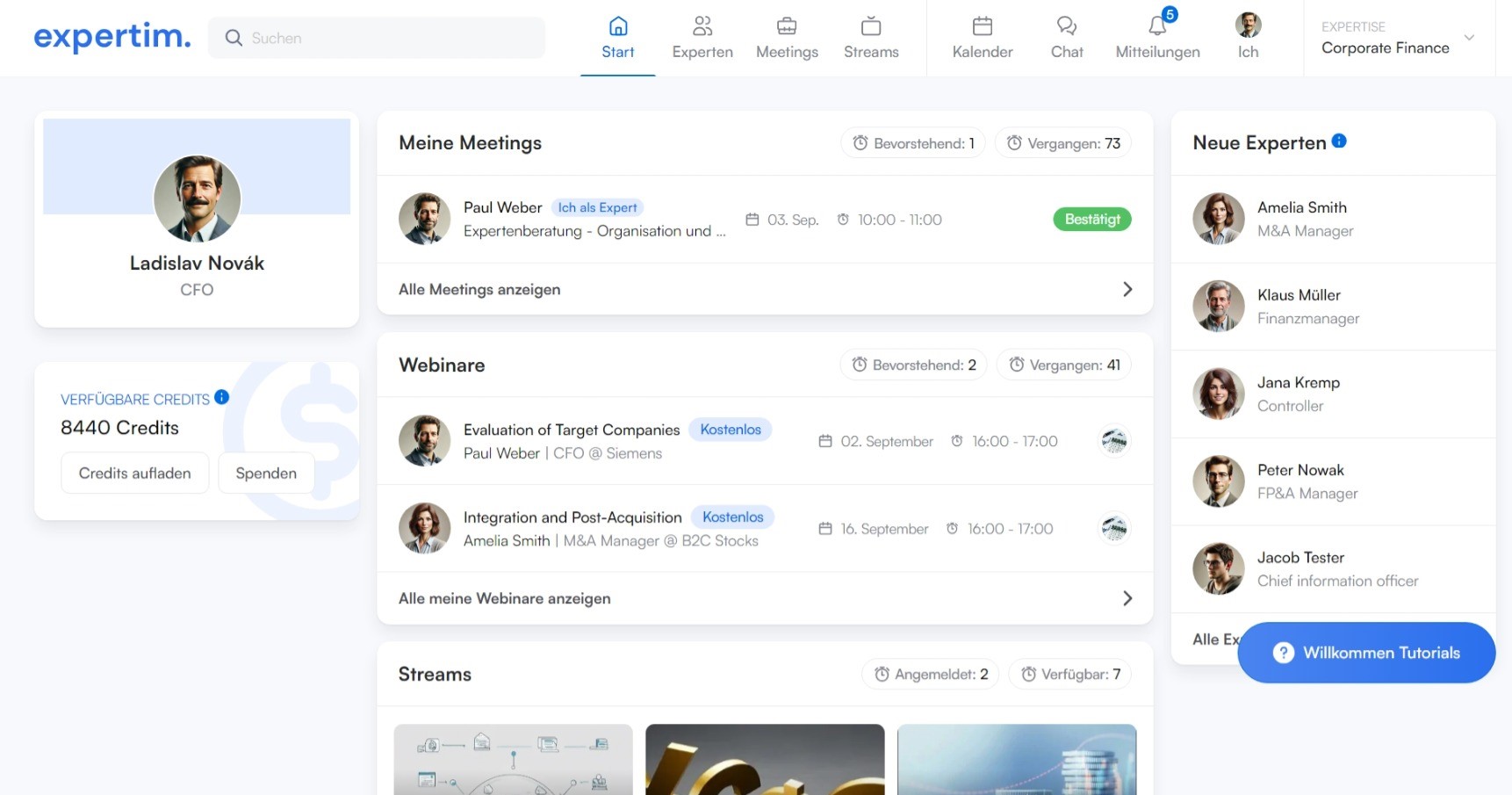Image resolution: width=1512 pixels, height=795 pixels.
Task: Click the Evaluation of Target Companies organizer logo
Action: coord(1114,441)
